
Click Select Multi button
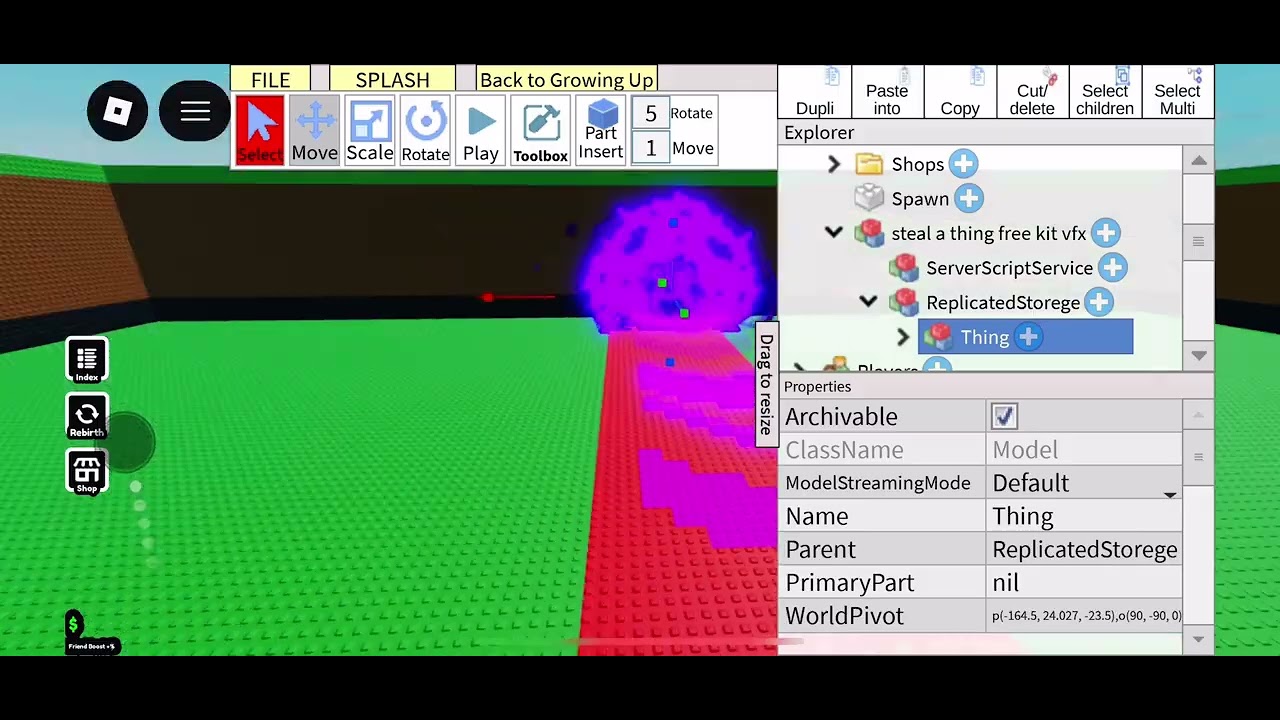(x=1177, y=93)
